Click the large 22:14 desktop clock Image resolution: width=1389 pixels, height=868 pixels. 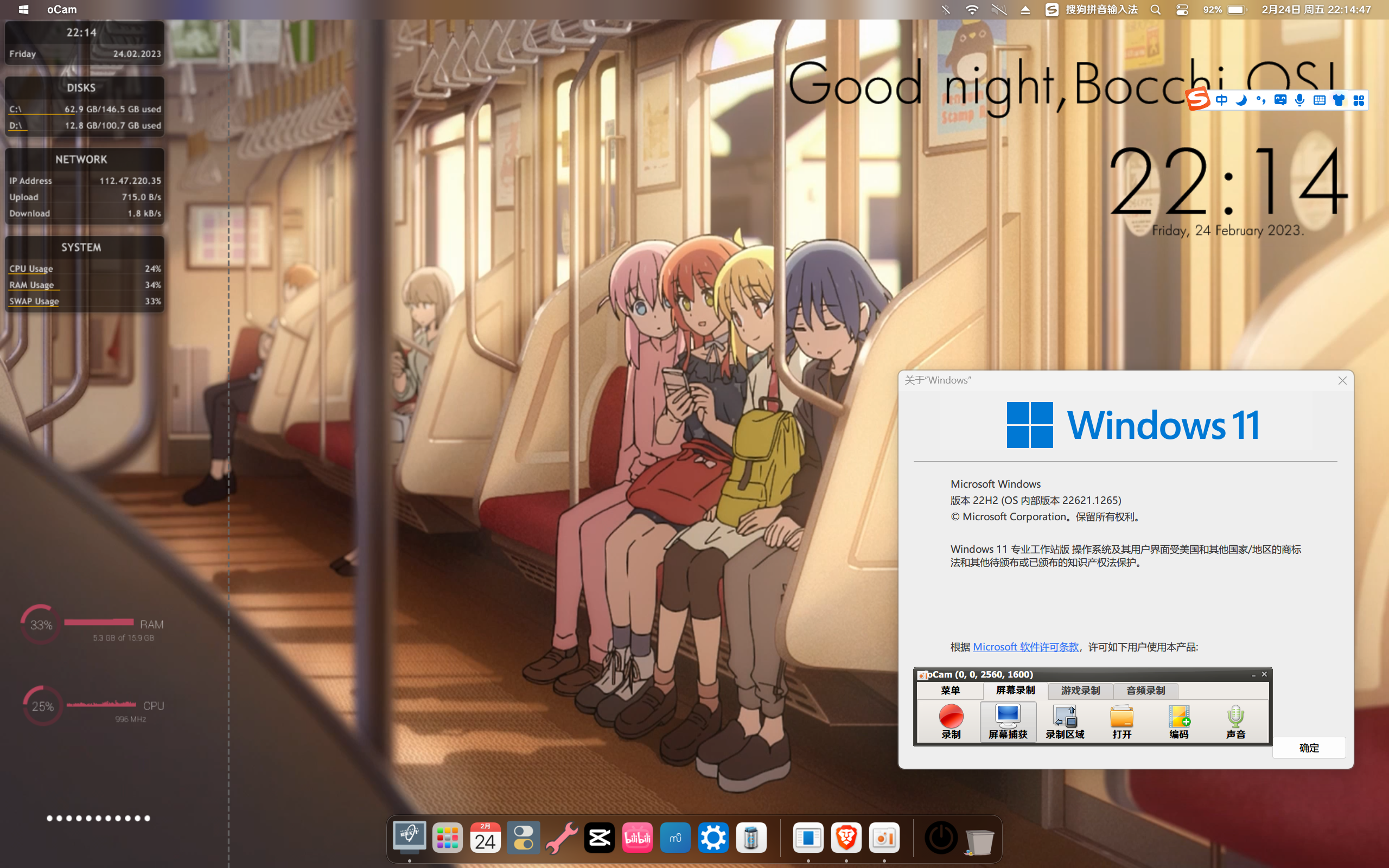[1228, 180]
